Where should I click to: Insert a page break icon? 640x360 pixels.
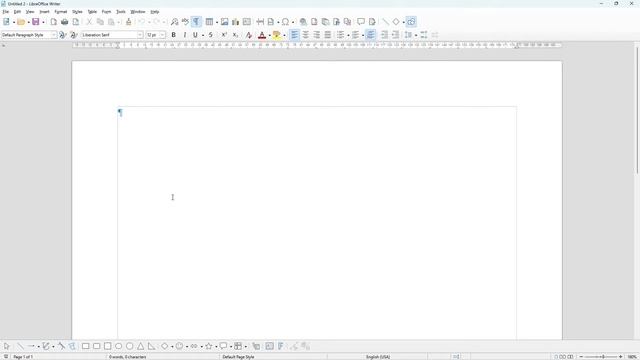[260, 22]
